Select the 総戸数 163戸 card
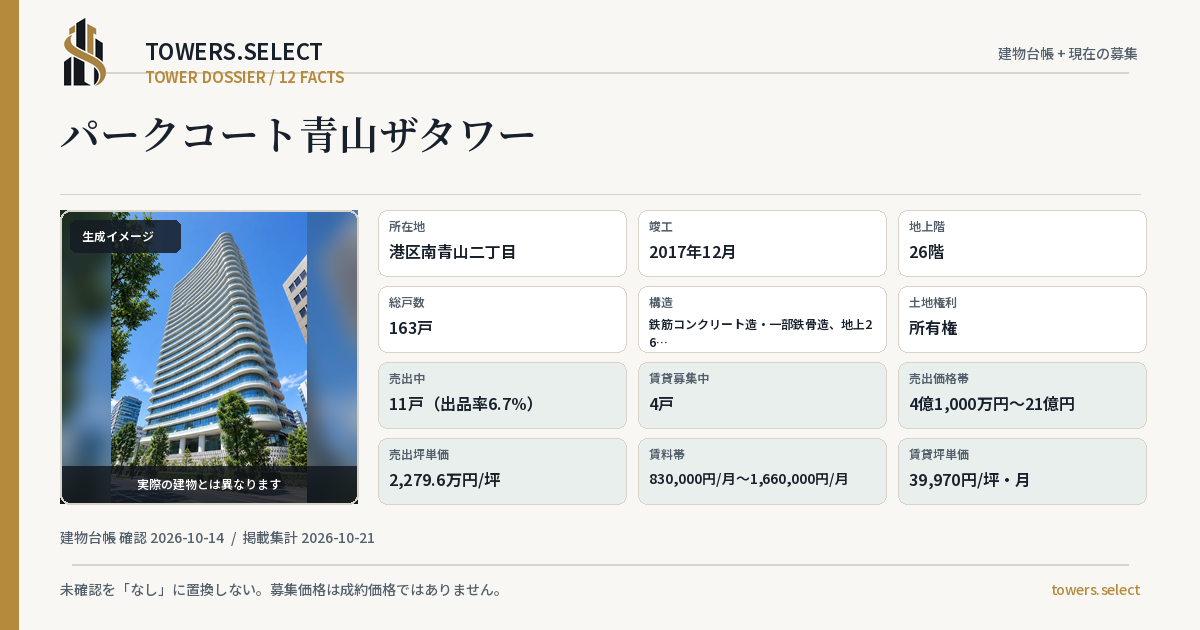This screenshot has height=630, width=1200. (502, 319)
